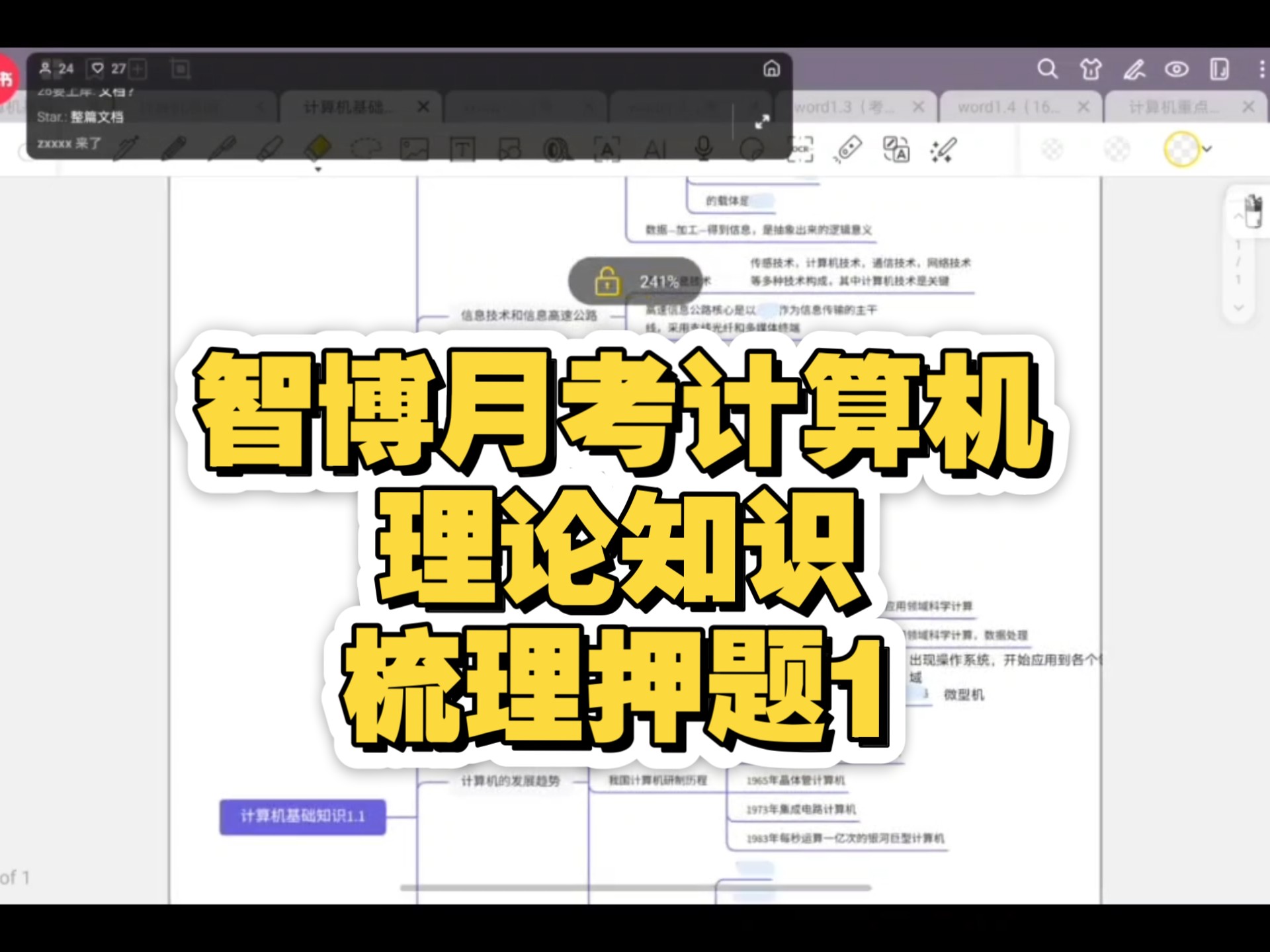The width and height of the screenshot is (1270, 952).
Task: Select the 信息技术和信息高速公路 node
Action: (529, 315)
